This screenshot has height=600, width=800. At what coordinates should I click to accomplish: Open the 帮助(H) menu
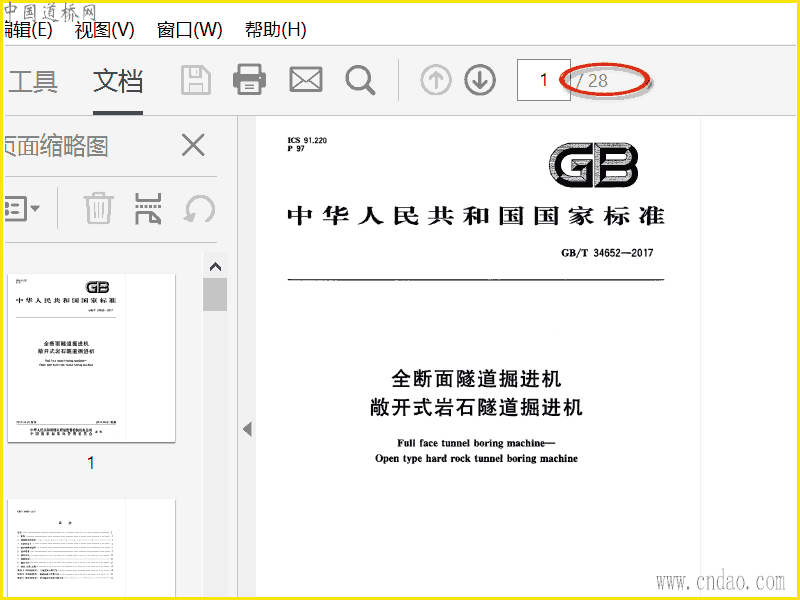click(x=276, y=30)
